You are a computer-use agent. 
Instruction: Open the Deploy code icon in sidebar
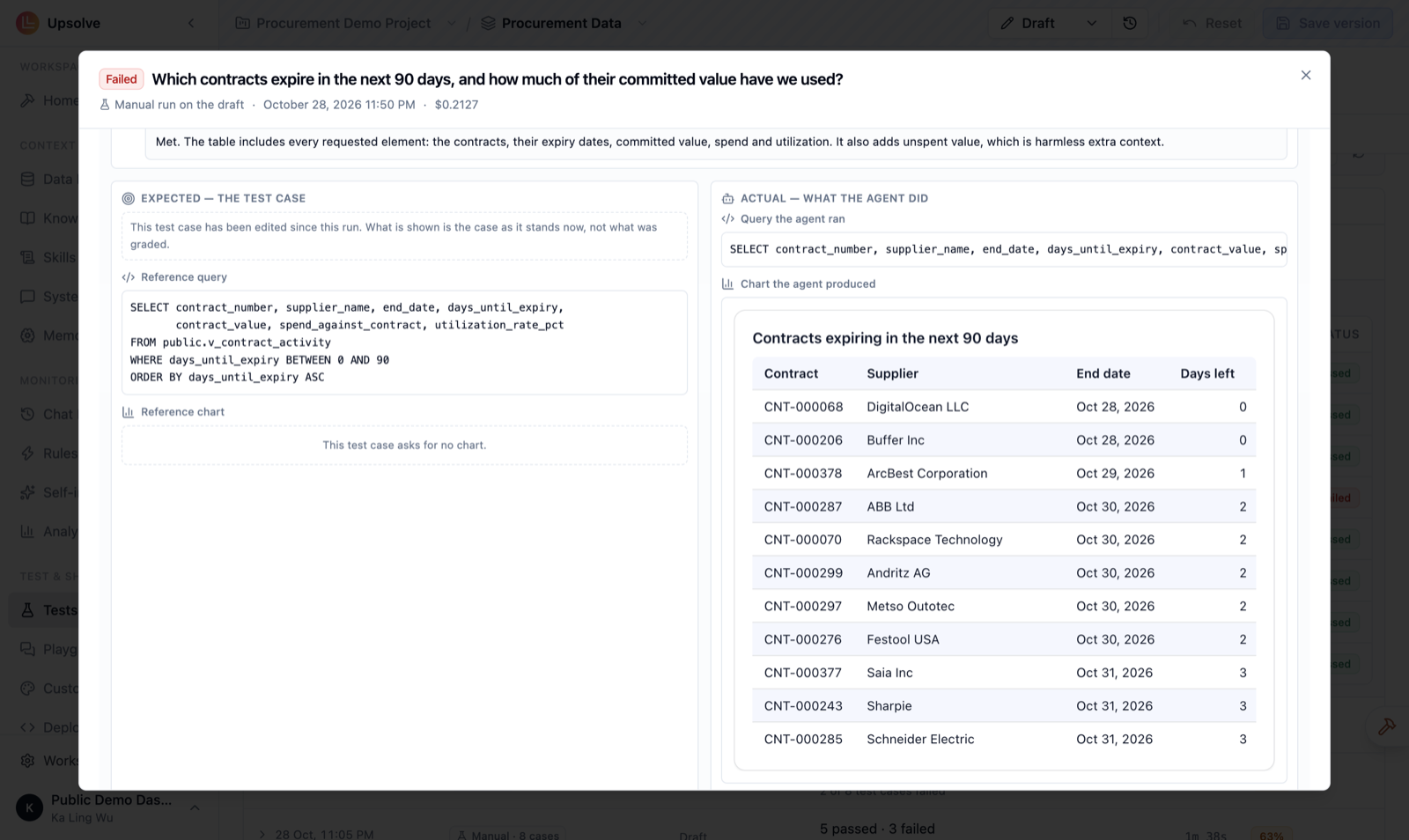(x=27, y=727)
